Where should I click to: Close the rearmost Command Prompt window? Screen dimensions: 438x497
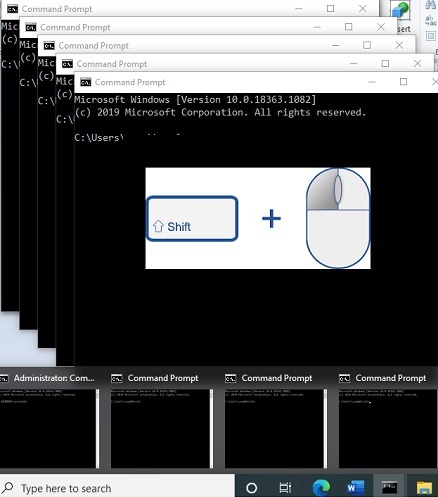click(362, 9)
